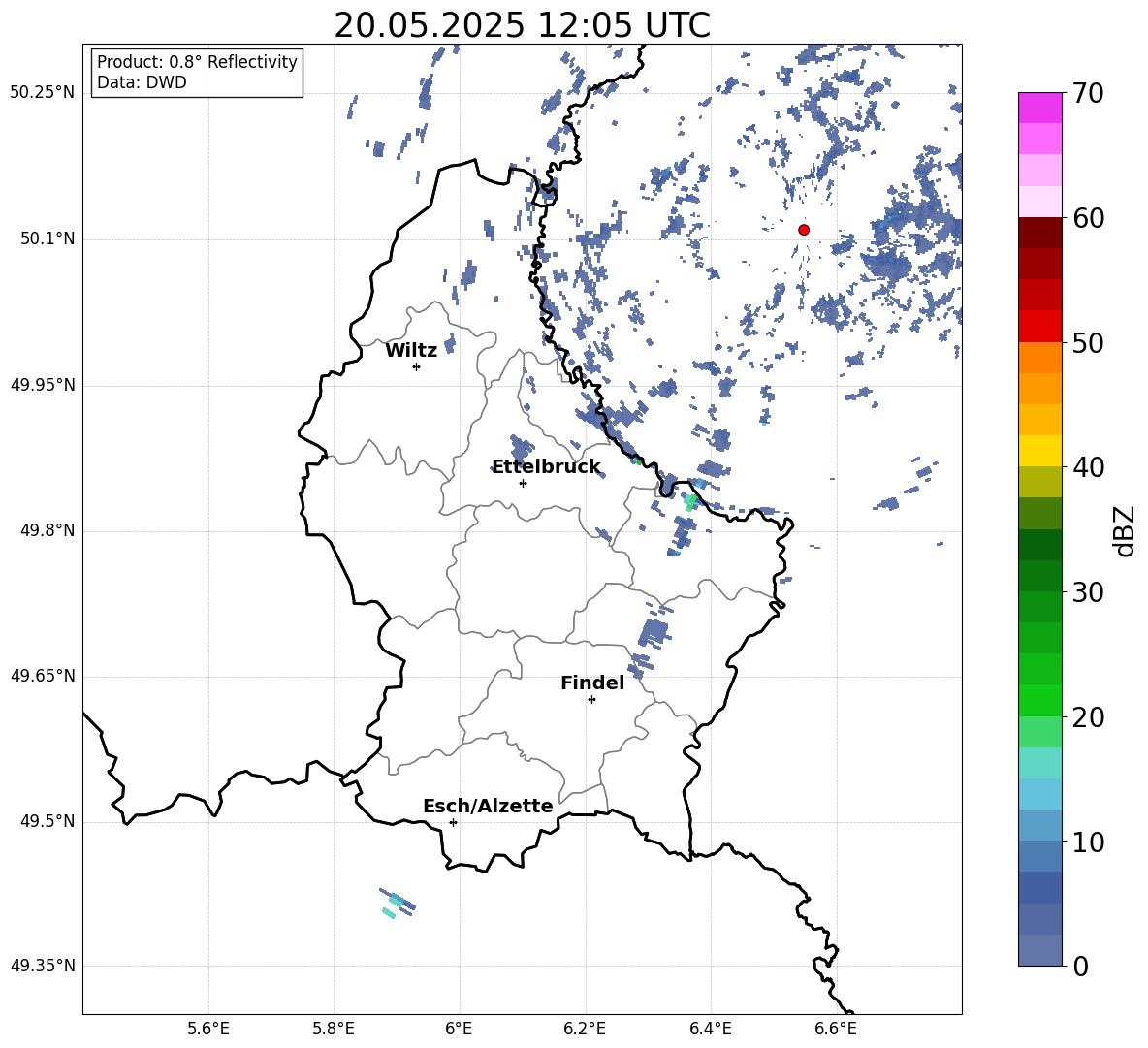Click the colorbar tick label 50
The height and width of the screenshot is (1048, 1148).
[x=1089, y=342]
